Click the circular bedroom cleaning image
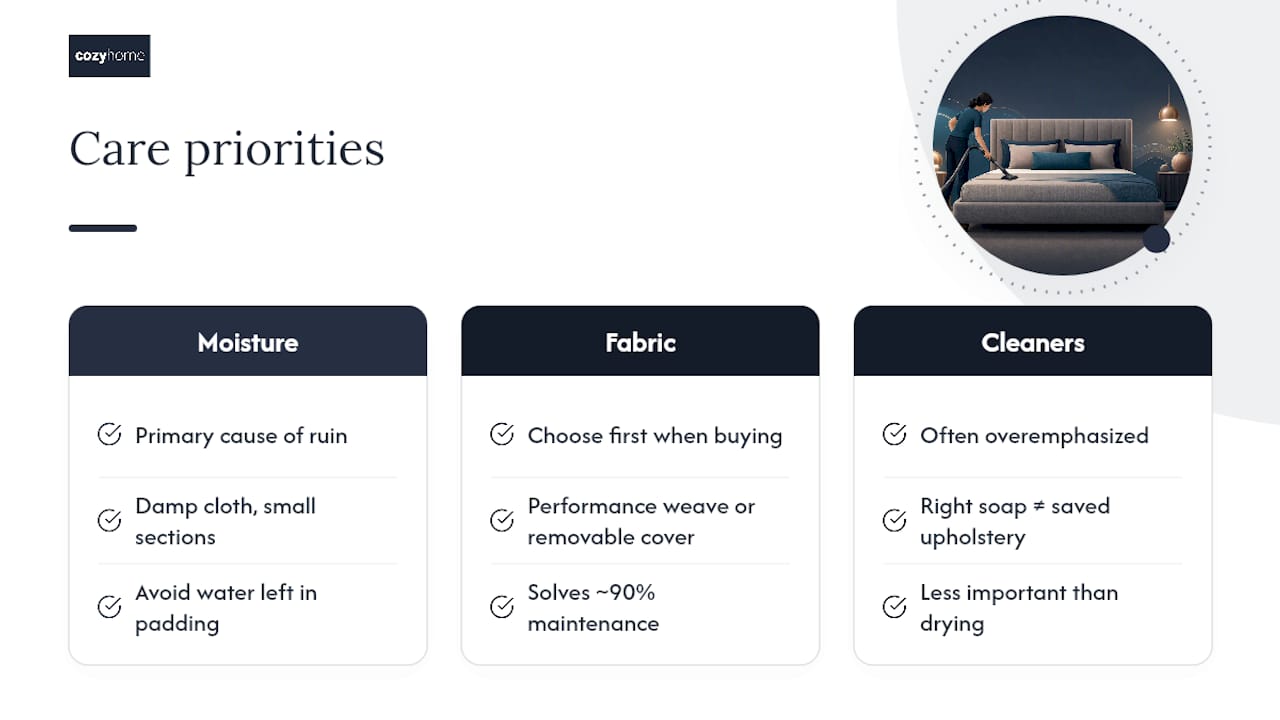This screenshot has width=1280, height=720. pyautogui.click(x=1062, y=145)
